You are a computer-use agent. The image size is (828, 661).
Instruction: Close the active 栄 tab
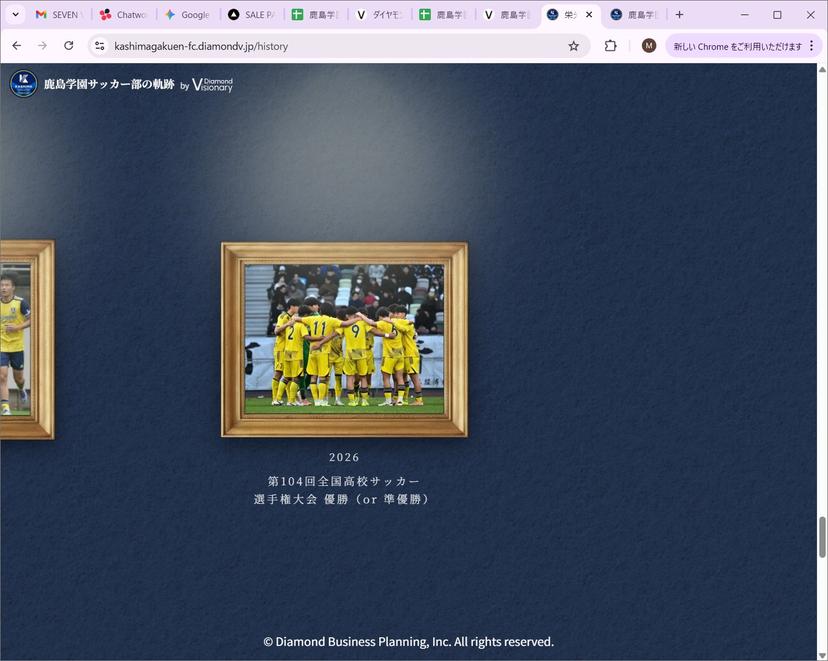pyautogui.click(x=589, y=15)
